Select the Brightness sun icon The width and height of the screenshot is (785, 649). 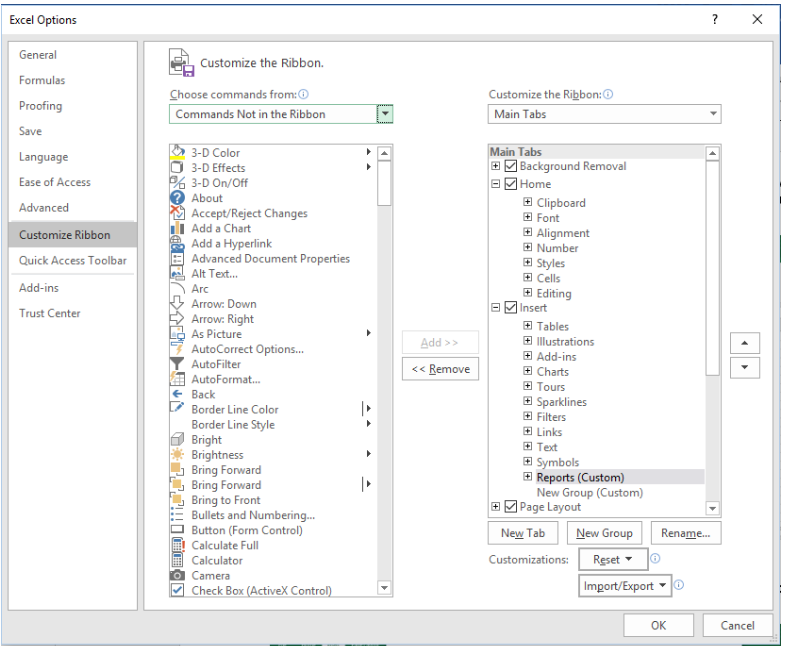click(x=177, y=455)
